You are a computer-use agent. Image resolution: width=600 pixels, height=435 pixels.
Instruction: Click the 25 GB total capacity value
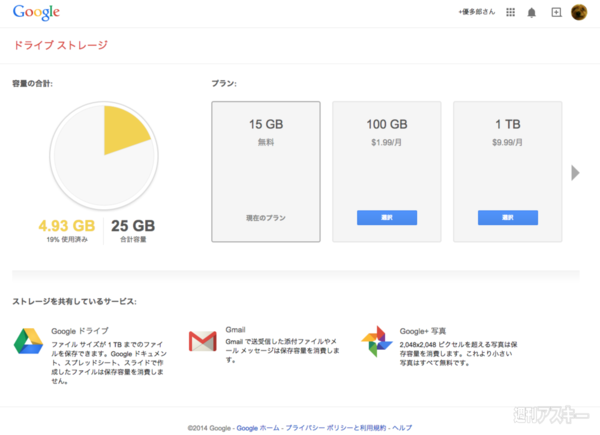click(133, 226)
